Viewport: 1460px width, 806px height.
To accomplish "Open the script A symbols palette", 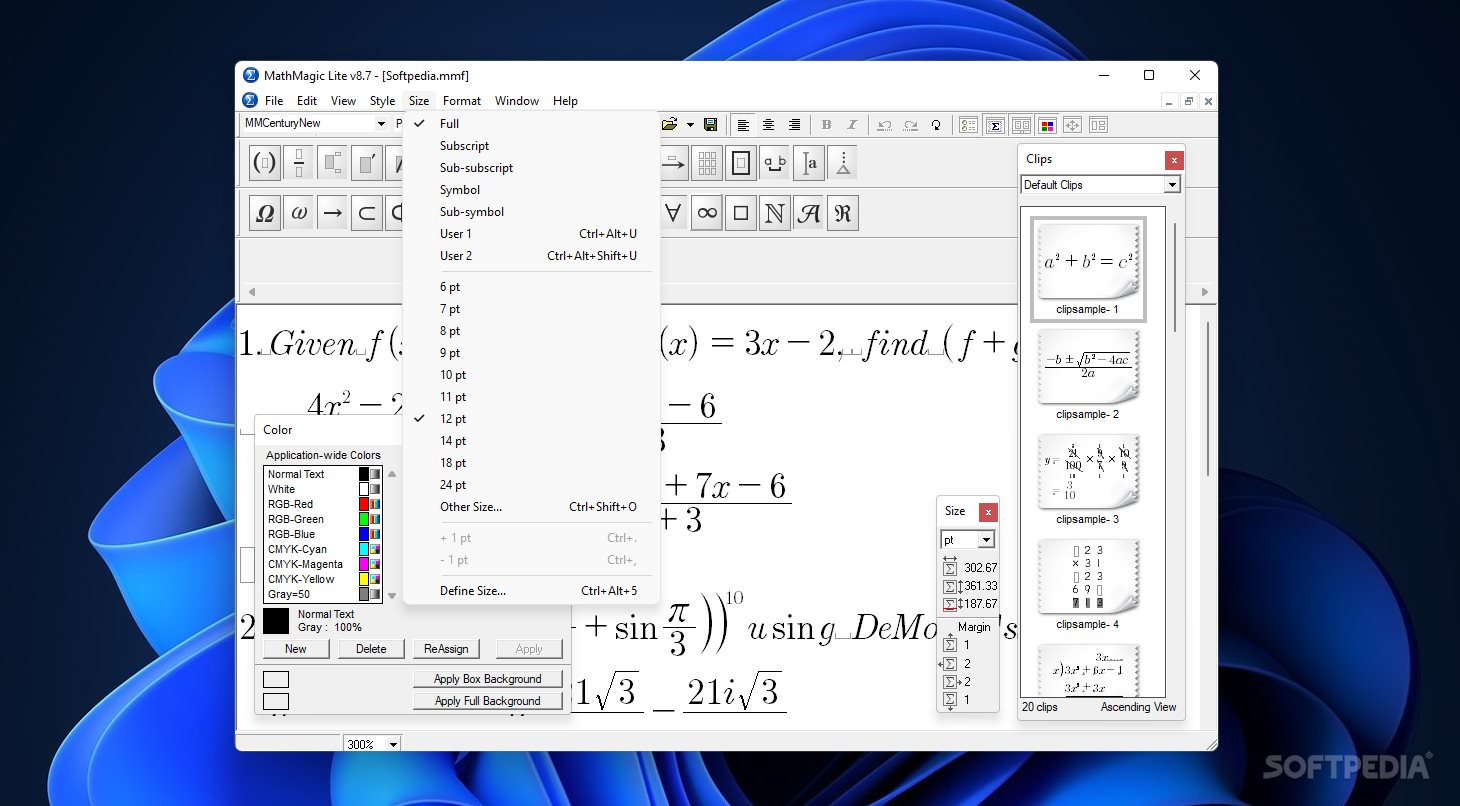I will pos(809,213).
